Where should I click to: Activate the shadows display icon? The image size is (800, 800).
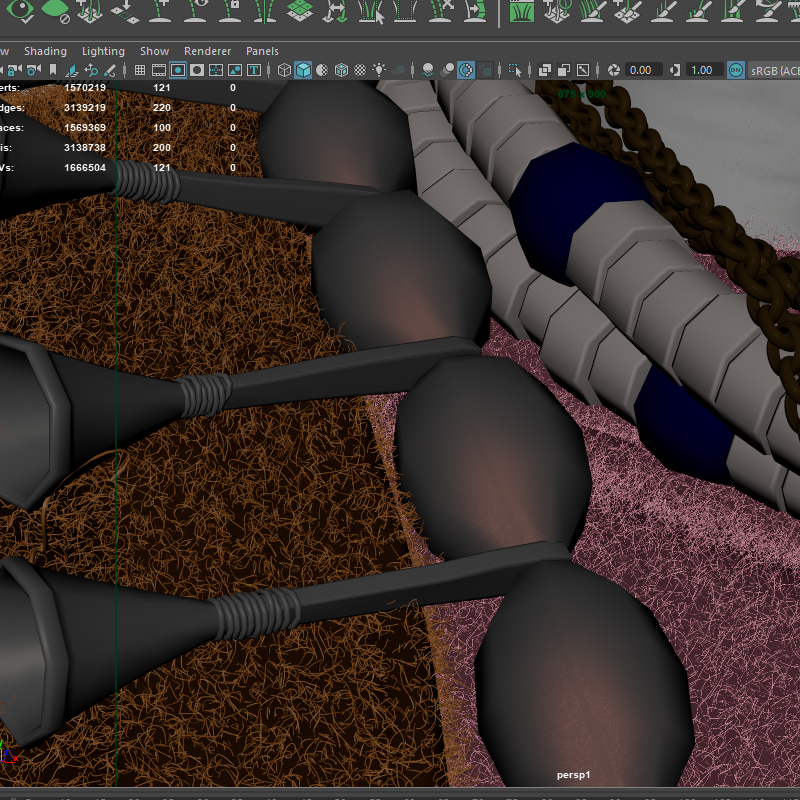[400, 70]
